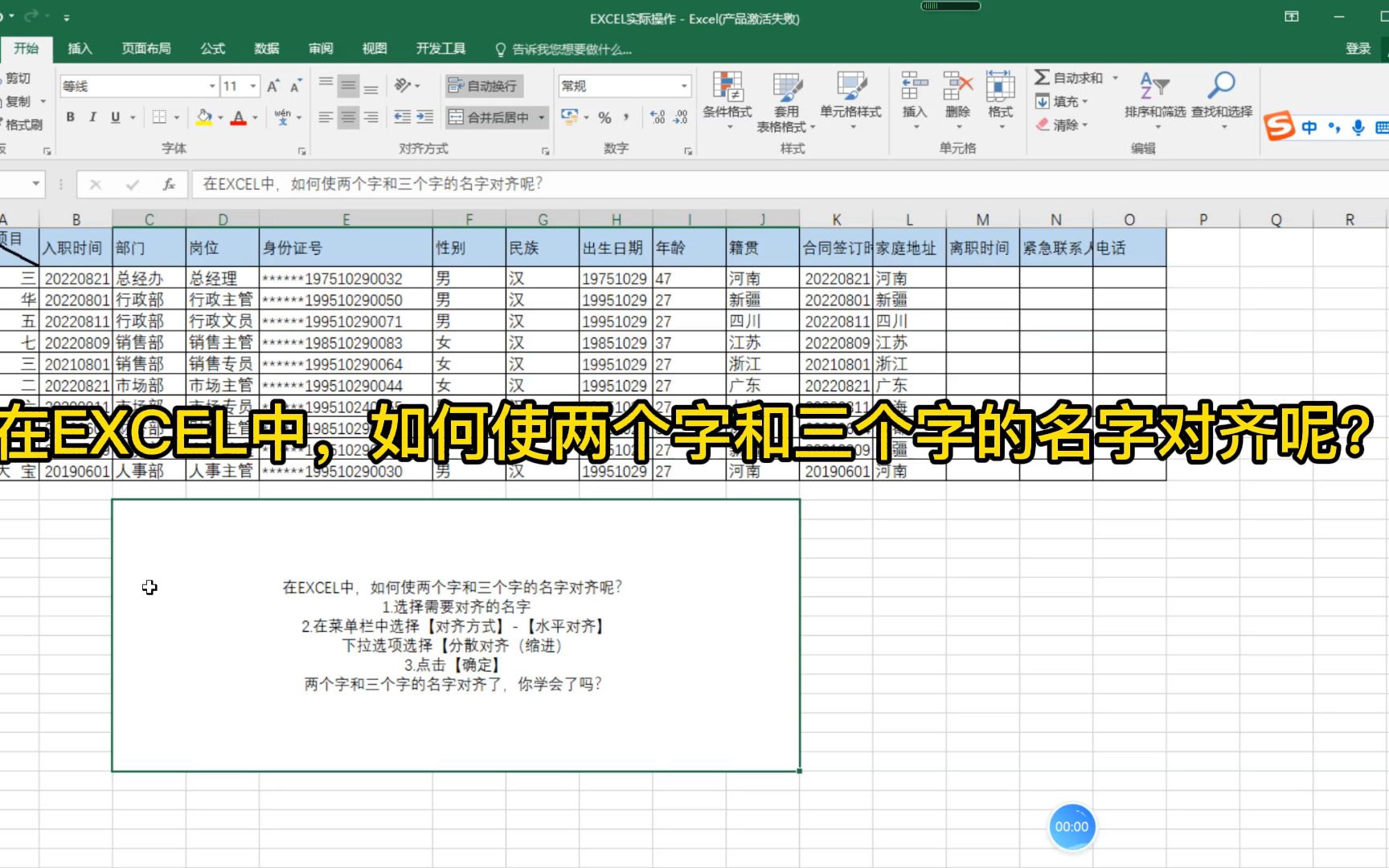Switch to the 视图 tab

coord(374,48)
